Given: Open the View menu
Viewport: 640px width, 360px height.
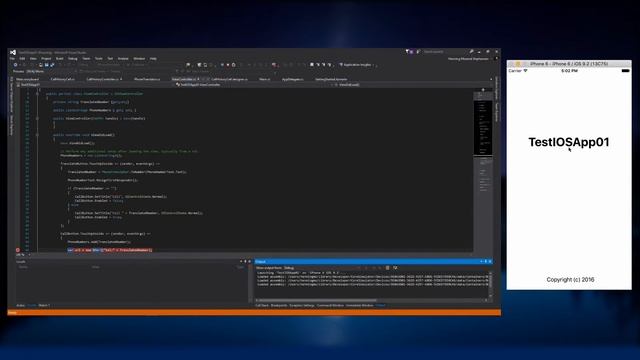Looking at the screenshot, I should pyautogui.click(x=33, y=59).
